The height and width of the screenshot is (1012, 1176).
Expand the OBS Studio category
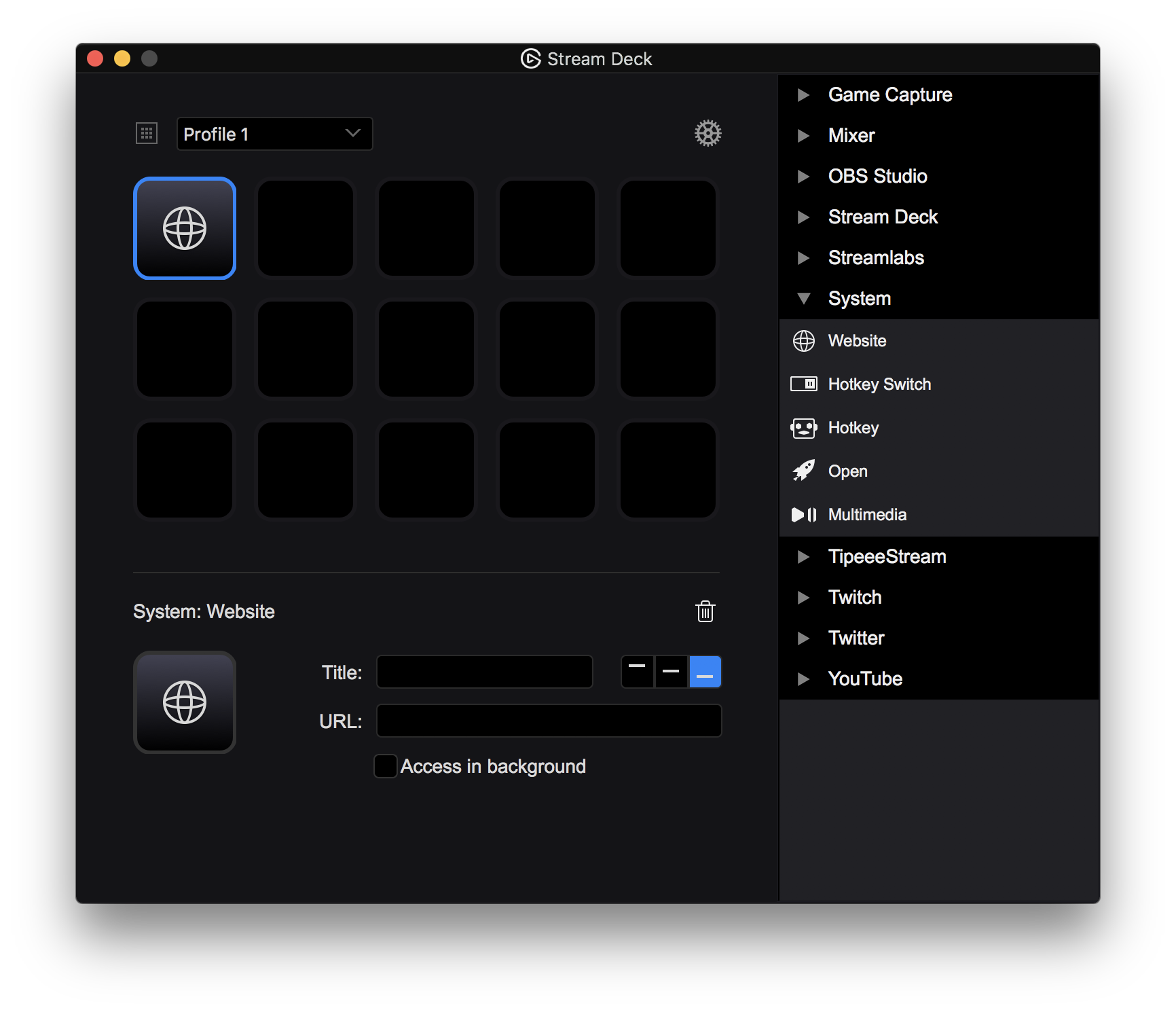tap(804, 177)
